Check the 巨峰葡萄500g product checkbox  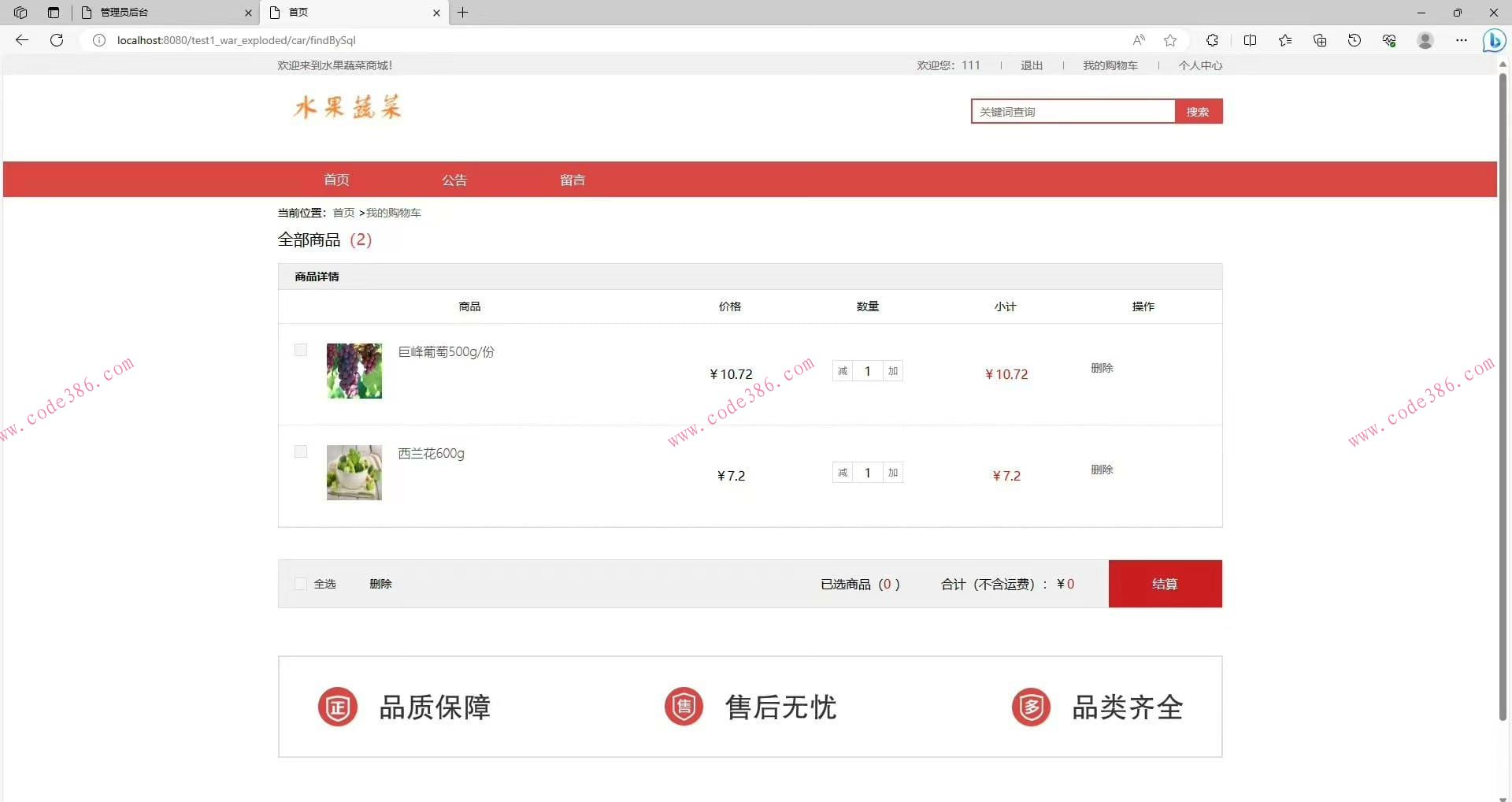tap(300, 351)
